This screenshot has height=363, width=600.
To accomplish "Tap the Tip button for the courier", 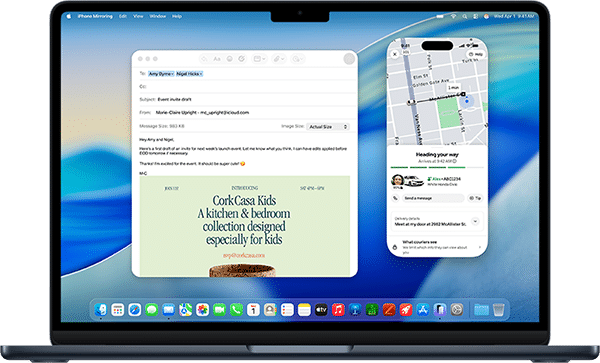I will click(x=475, y=198).
